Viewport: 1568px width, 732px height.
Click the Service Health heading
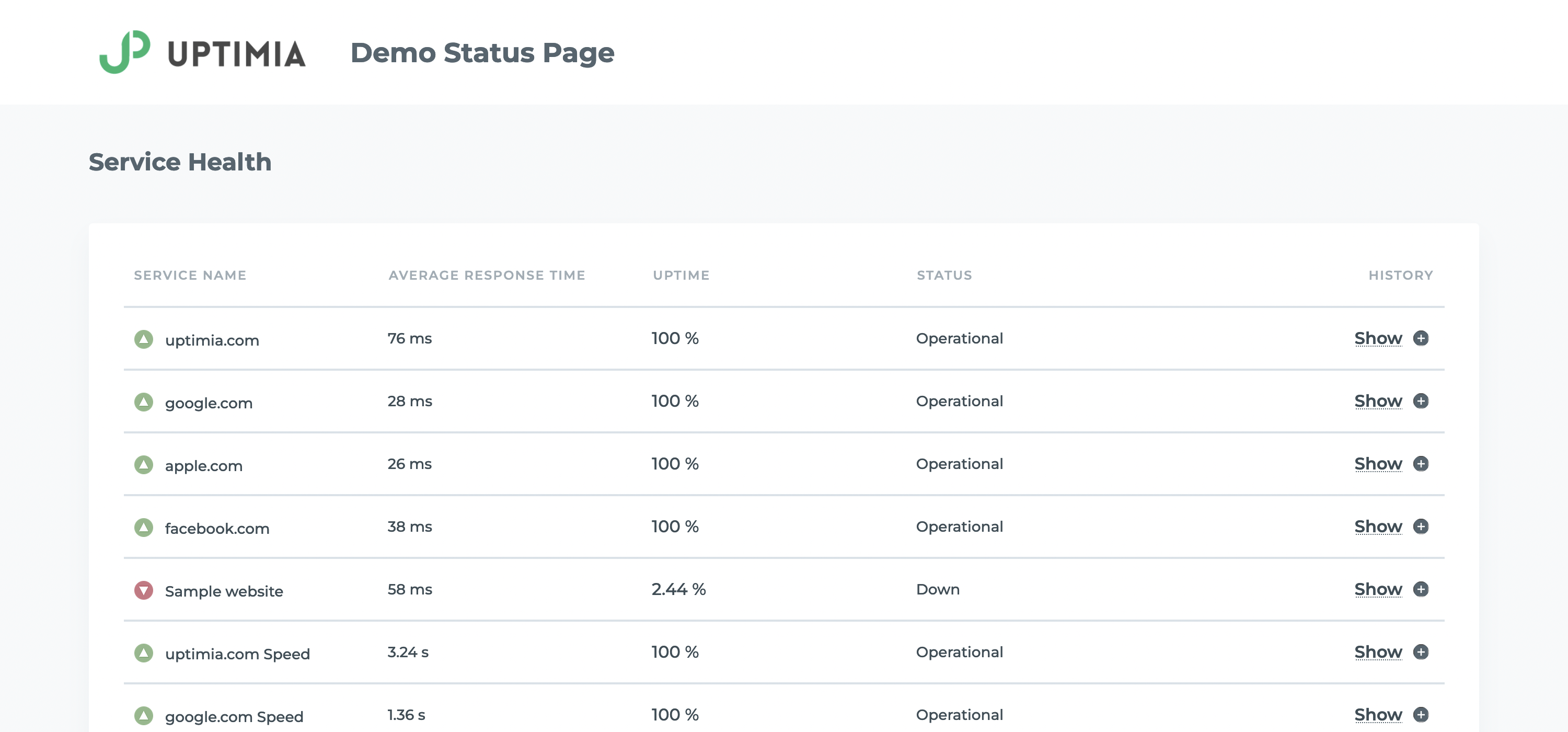coord(180,162)
